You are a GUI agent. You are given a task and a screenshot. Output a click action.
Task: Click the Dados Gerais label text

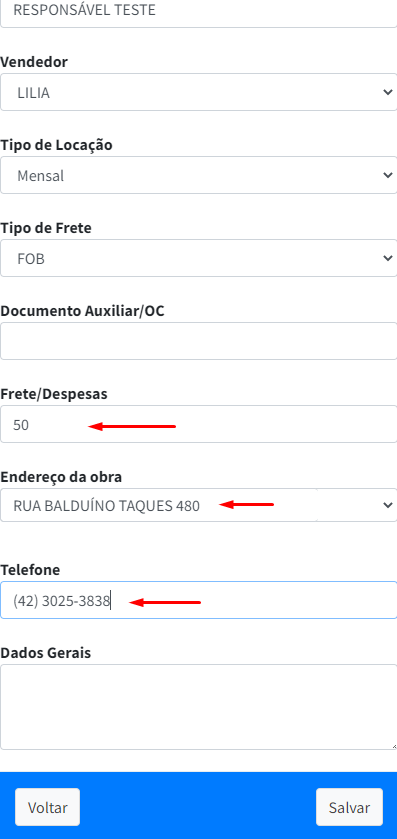tap(45, 653)
